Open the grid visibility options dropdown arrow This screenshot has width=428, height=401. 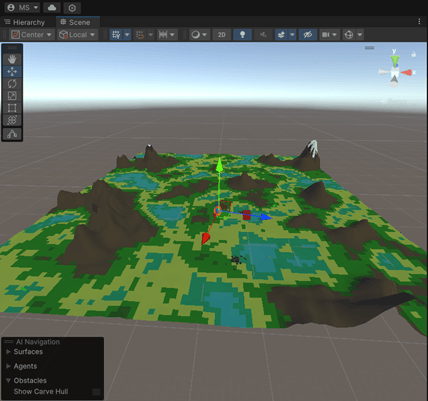pyautogui.click(x=127, y=35)
